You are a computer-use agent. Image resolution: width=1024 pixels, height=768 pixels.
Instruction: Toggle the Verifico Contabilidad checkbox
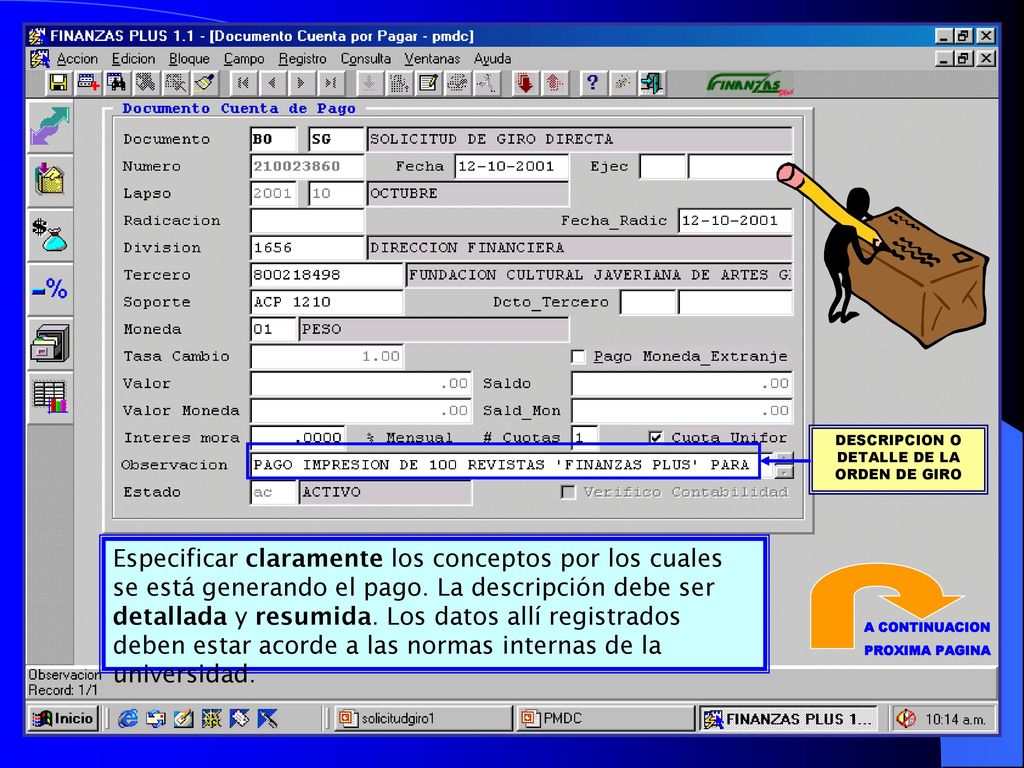[568, 492]
